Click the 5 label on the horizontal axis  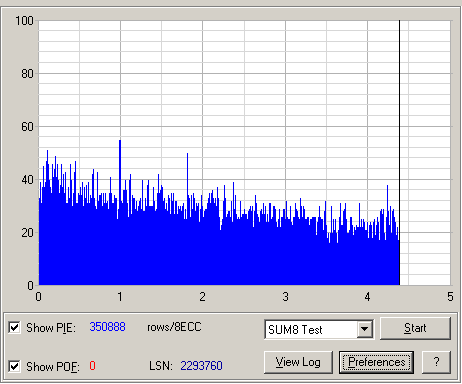point(450,296)
